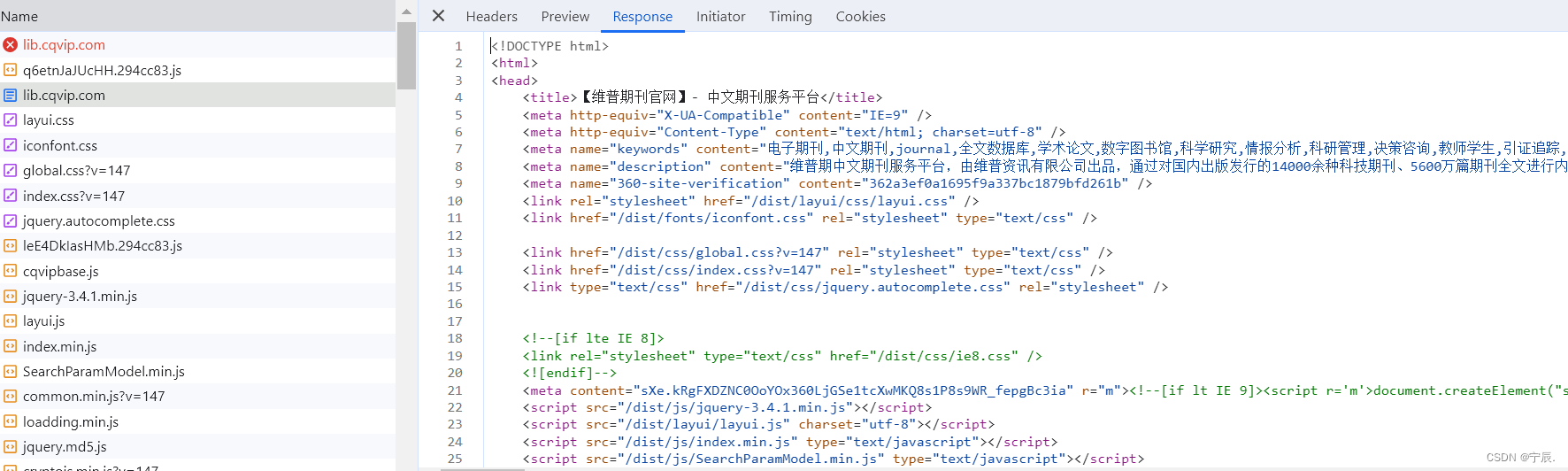Select the layui.js request
Image resolution: width=1568 pixels, height=471 pixels.
click(197, 320)
